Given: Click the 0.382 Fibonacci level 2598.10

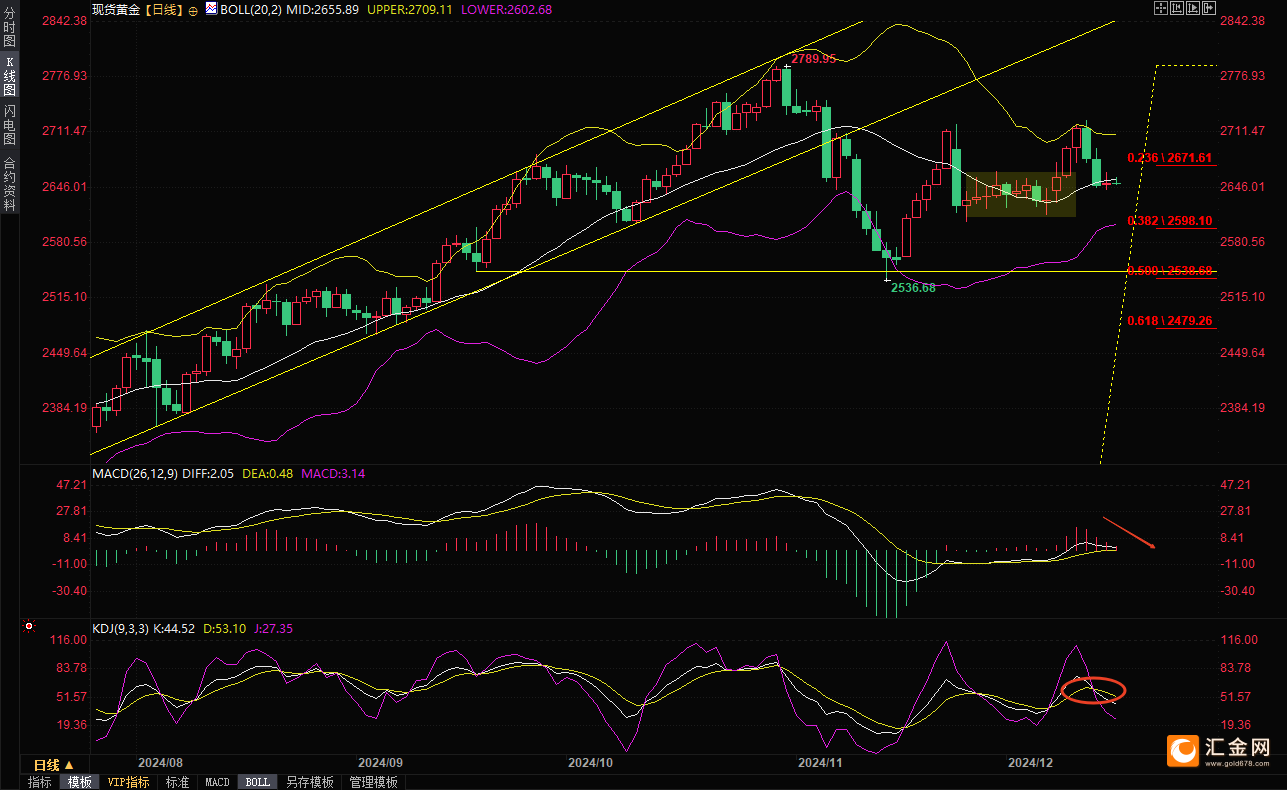Looking at the screenshot, I should [x=1169, y=221].
